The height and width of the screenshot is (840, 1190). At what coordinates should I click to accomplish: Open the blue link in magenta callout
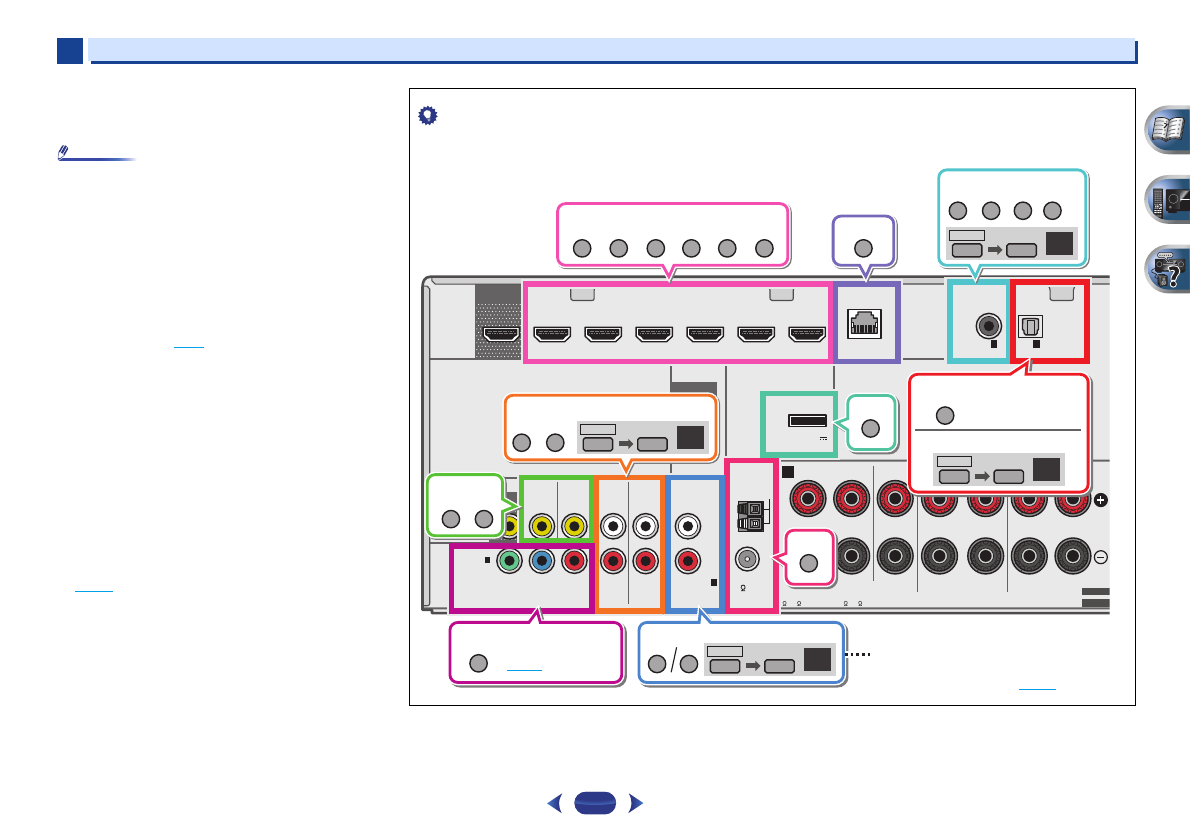(524, 663)
